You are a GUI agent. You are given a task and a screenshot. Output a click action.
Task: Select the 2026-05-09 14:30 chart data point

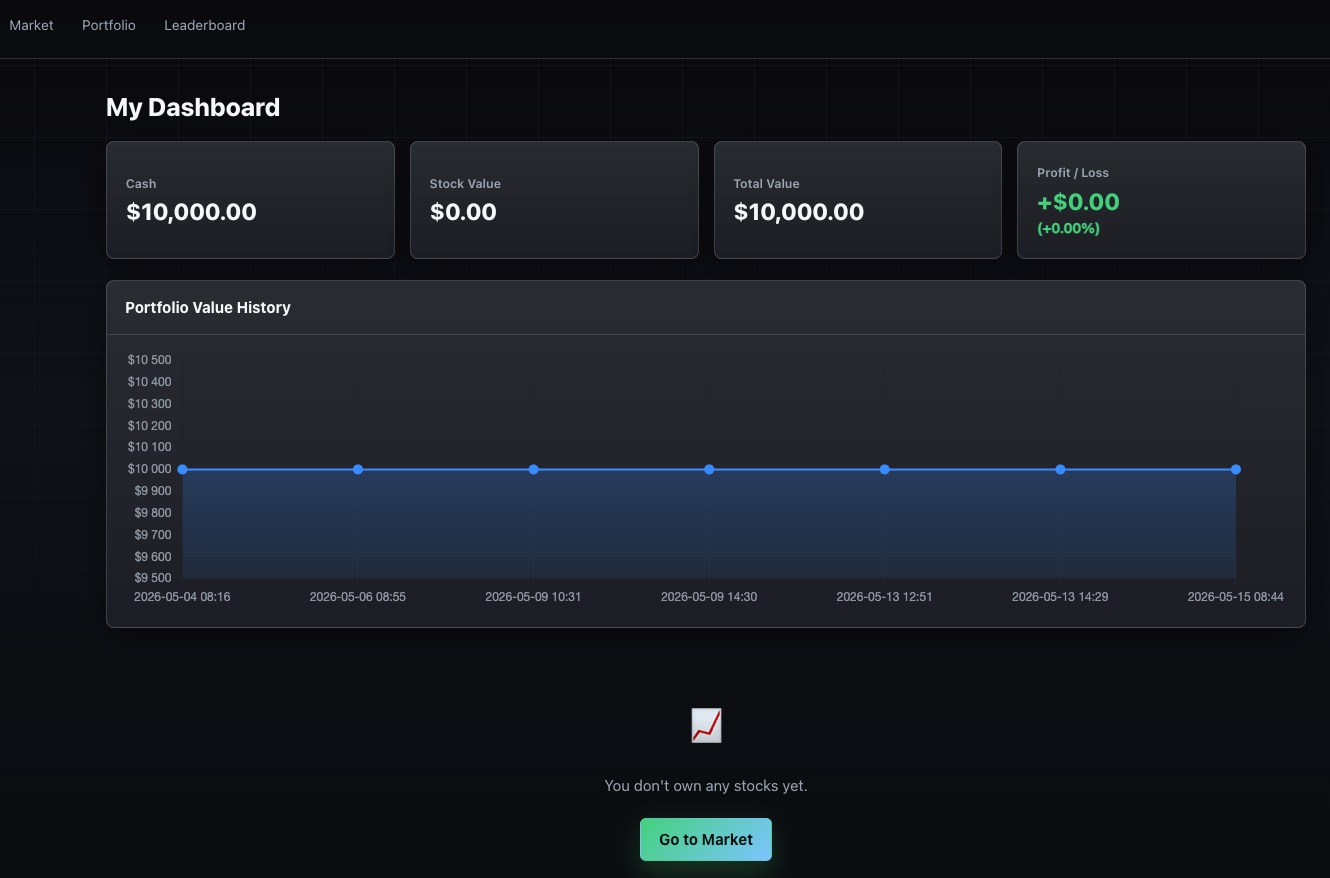(x=709, y=469)
